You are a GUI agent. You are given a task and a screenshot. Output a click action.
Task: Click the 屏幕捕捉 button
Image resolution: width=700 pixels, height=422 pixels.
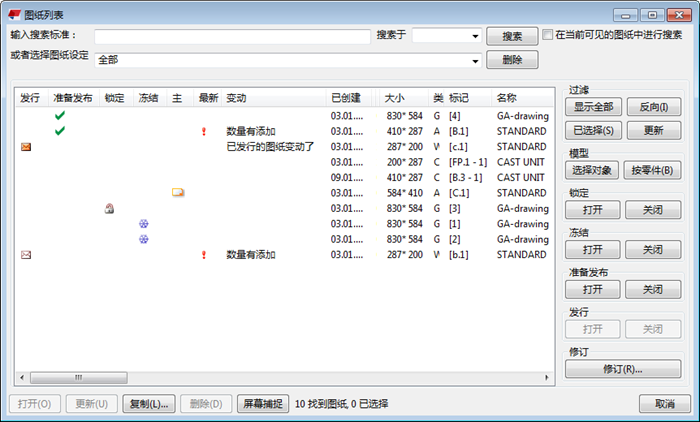263,404
